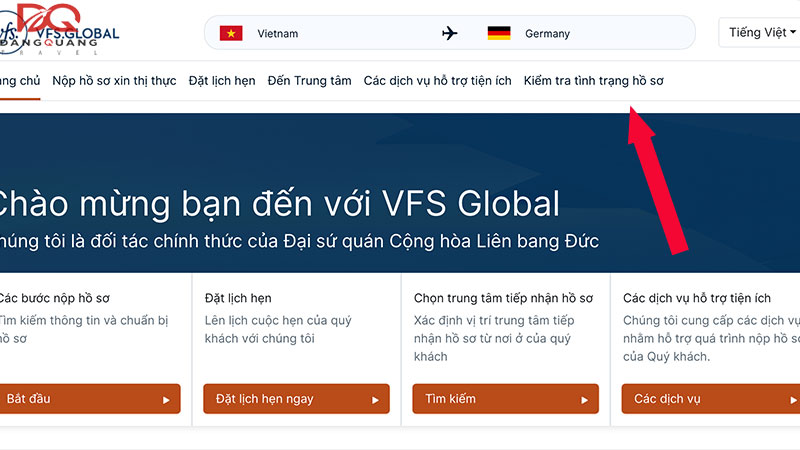The image size is (800, 450).
Task: Click arrow icon on Tìm kiếm button
Action: pyautogui.click(x=585, y=400)
